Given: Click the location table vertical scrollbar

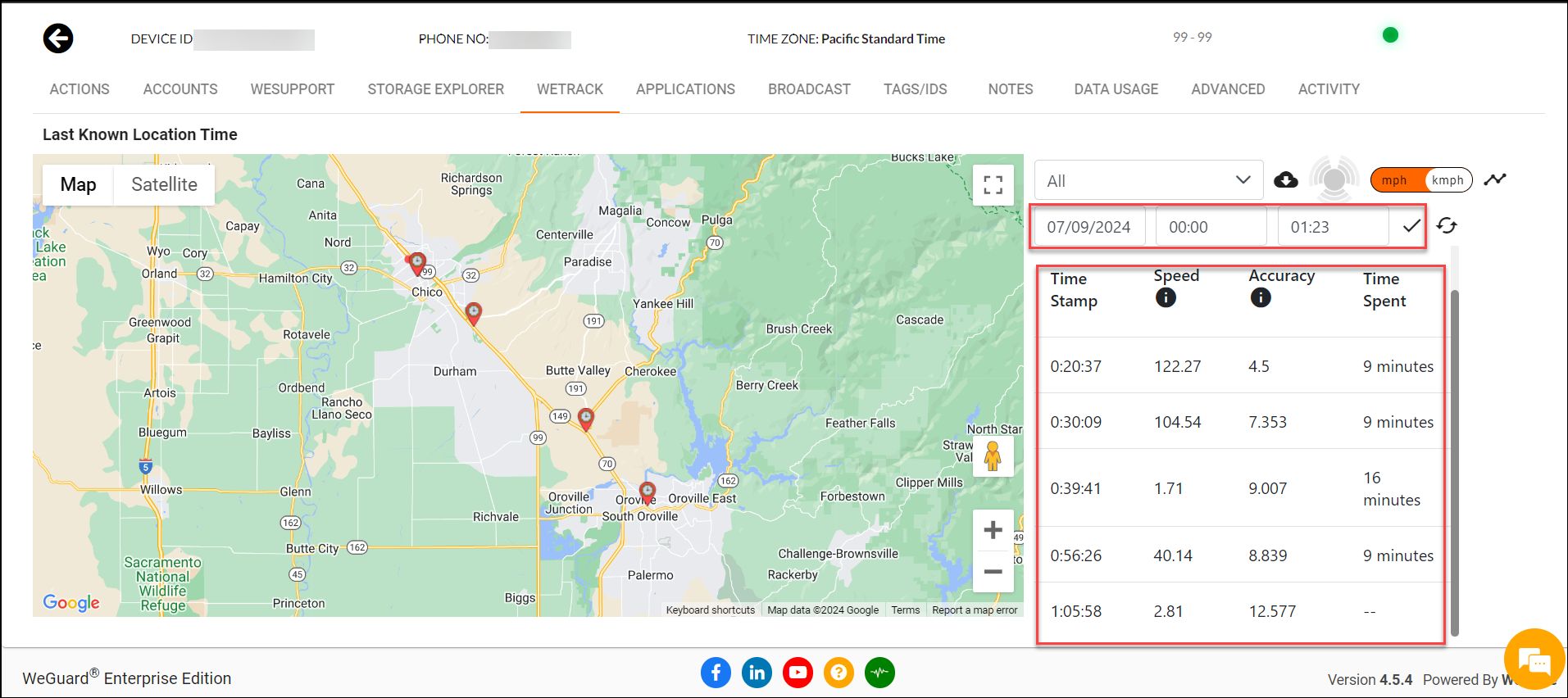Looking at the screenshot, I should pyautogui.click(x=1454, y=463).
